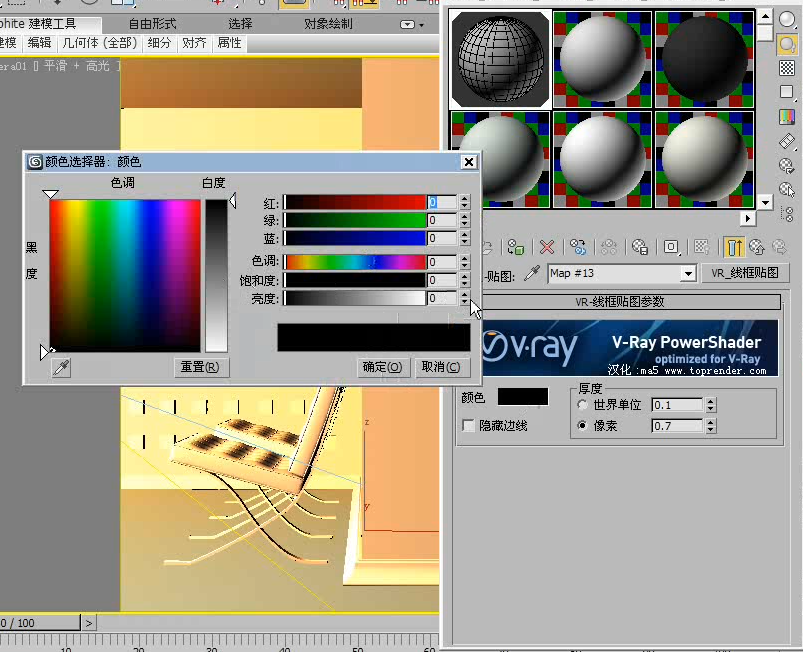
Task: Open 几何体 (全部) ribbon panel
Action: pos(100,43)
